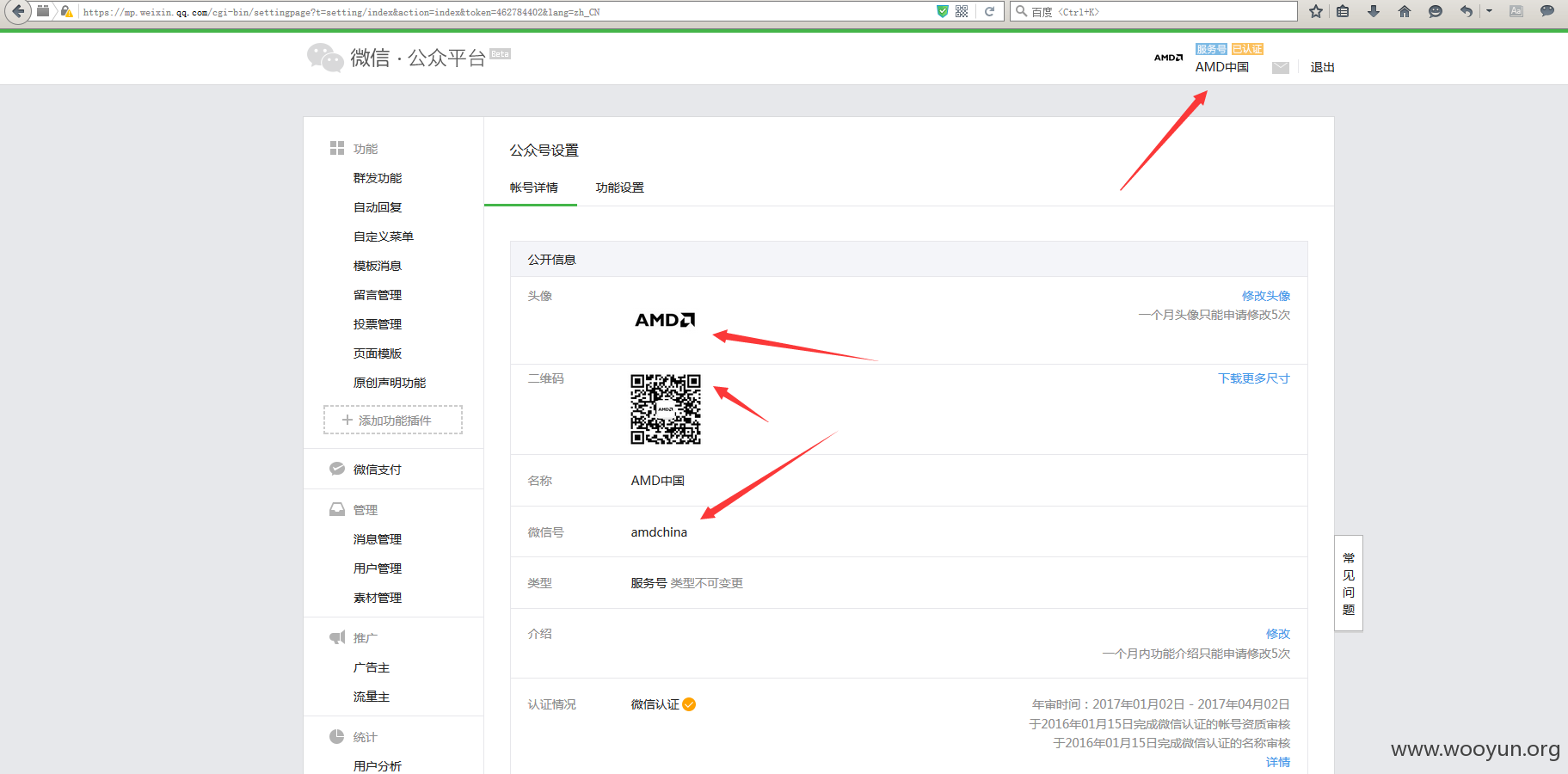Open 广告主 in sidebar
Viewport: 1568px width, 774px height.
(x=372, y=667)
